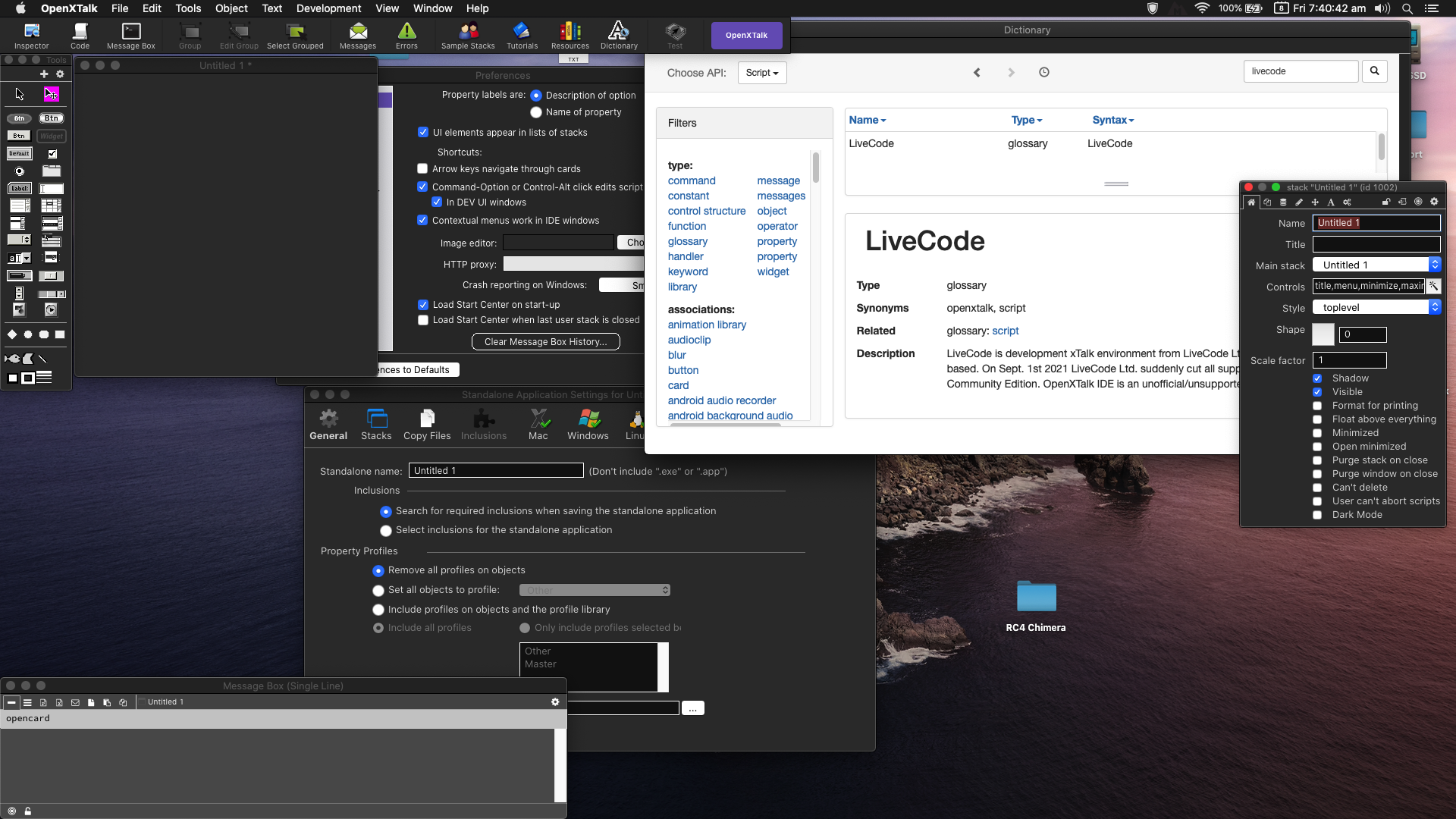Open the Object menu in menu bar
Screen dimensions: 1456x819
(x=231, y=8)
